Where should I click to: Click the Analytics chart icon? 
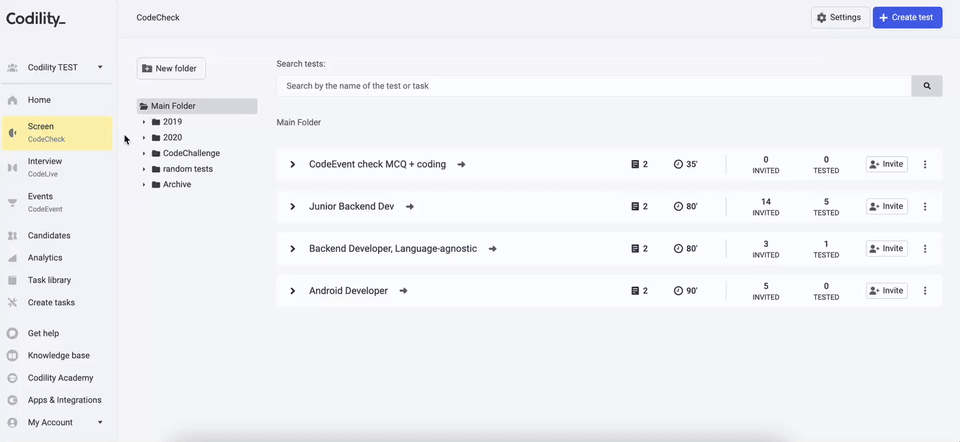point(12,258)
